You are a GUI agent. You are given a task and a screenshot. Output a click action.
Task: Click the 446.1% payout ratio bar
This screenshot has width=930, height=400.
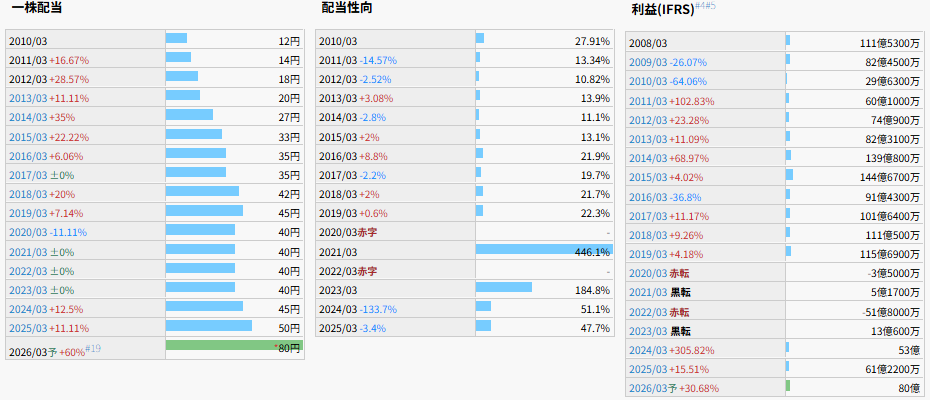click(544, 249)
